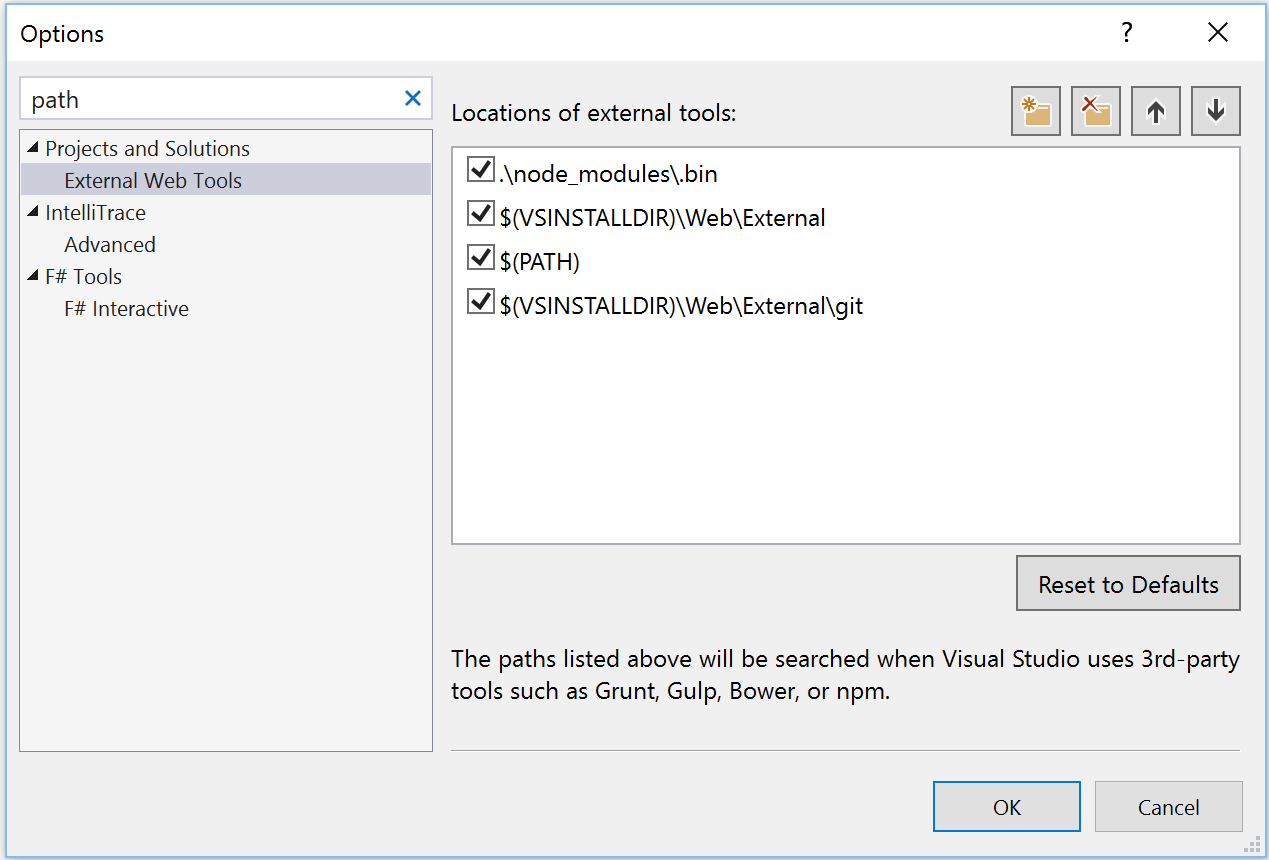Click inside the options search field

tap(210, 99)
